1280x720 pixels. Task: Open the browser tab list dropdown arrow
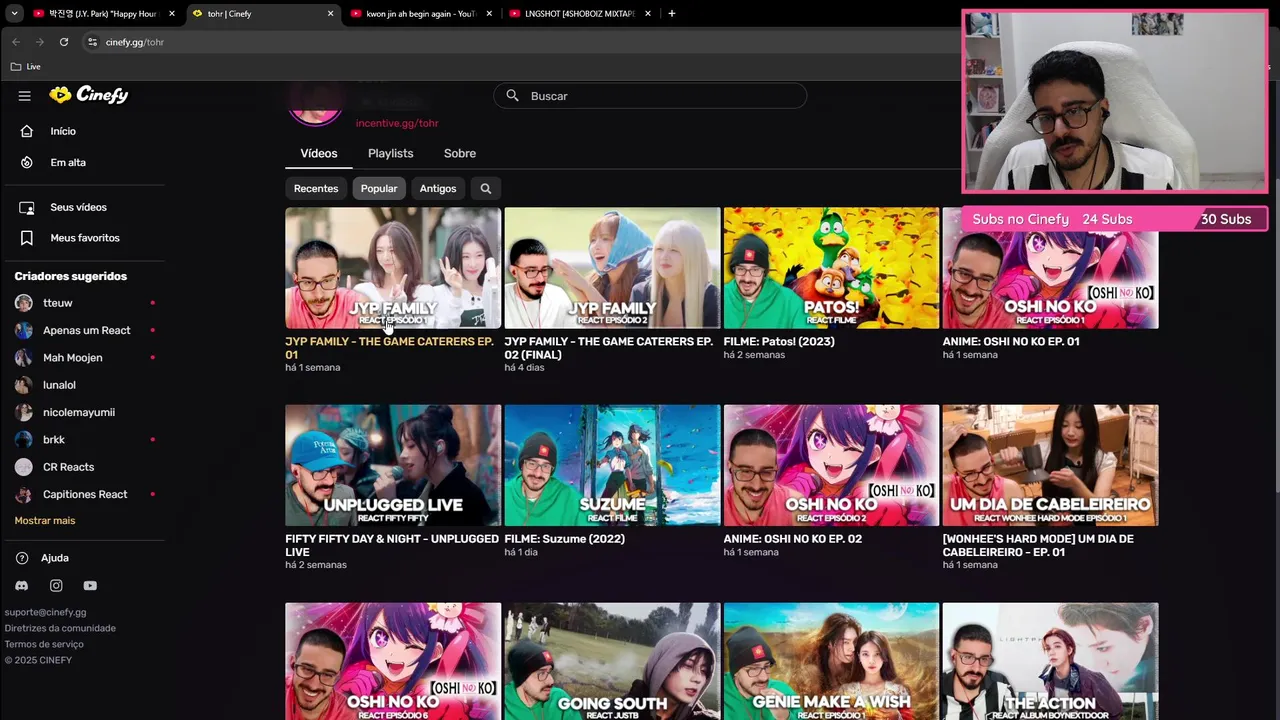click(14, 14)
